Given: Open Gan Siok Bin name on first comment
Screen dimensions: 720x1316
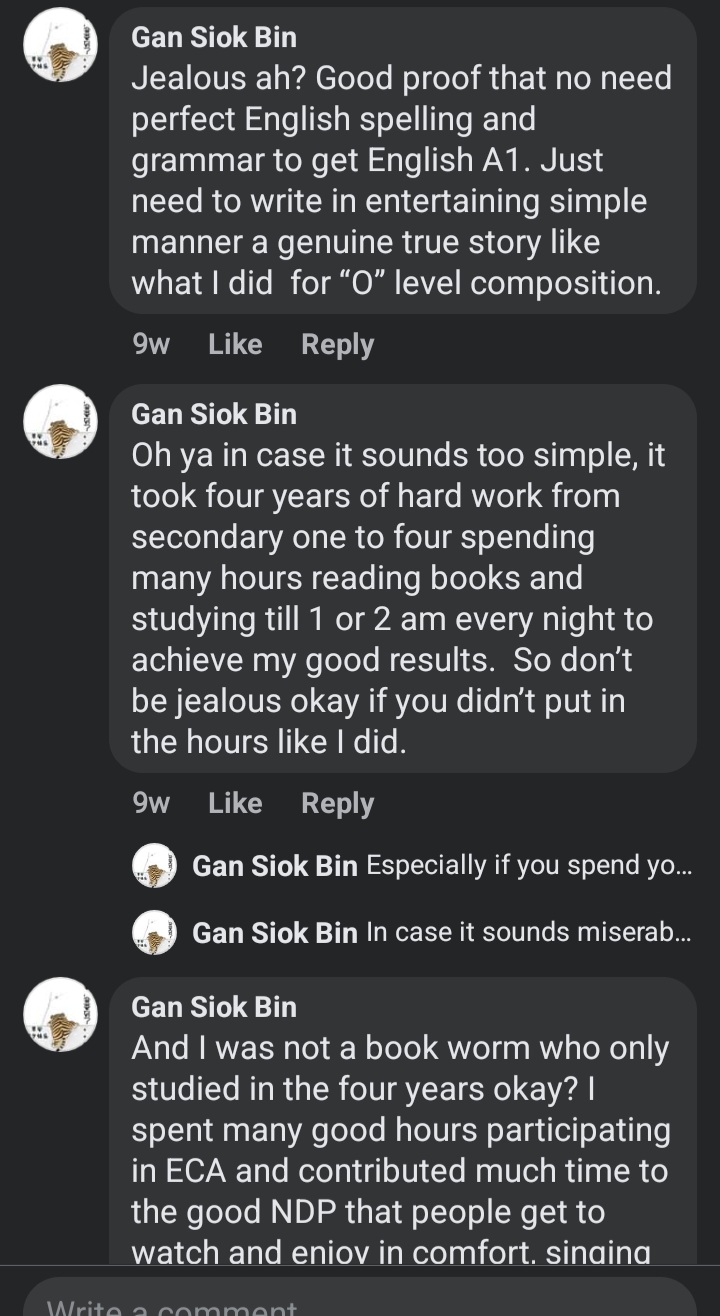Looking at the screenshot, I should coord(214,38).
